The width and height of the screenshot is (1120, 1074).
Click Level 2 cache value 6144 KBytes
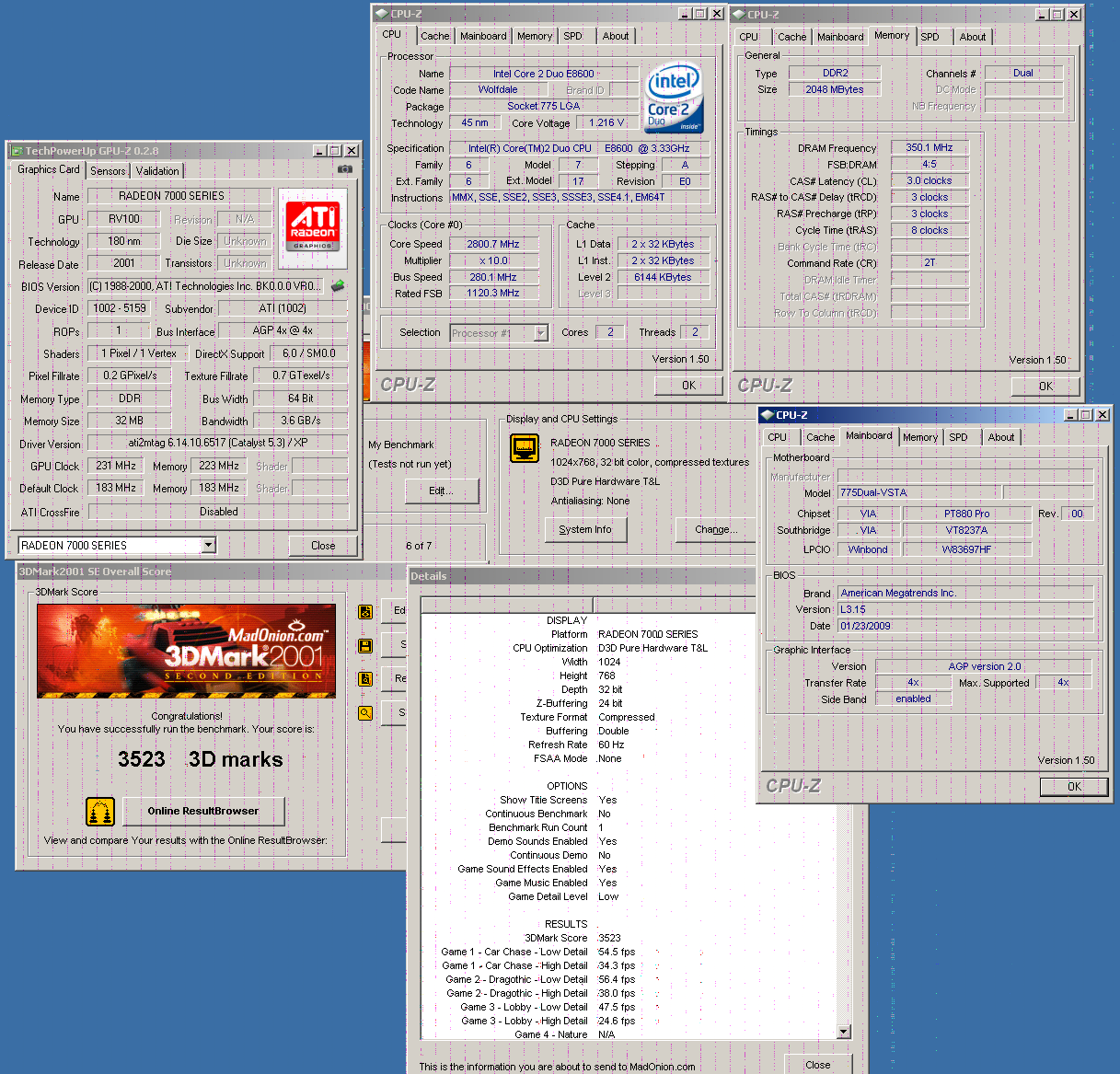point(663,277)
